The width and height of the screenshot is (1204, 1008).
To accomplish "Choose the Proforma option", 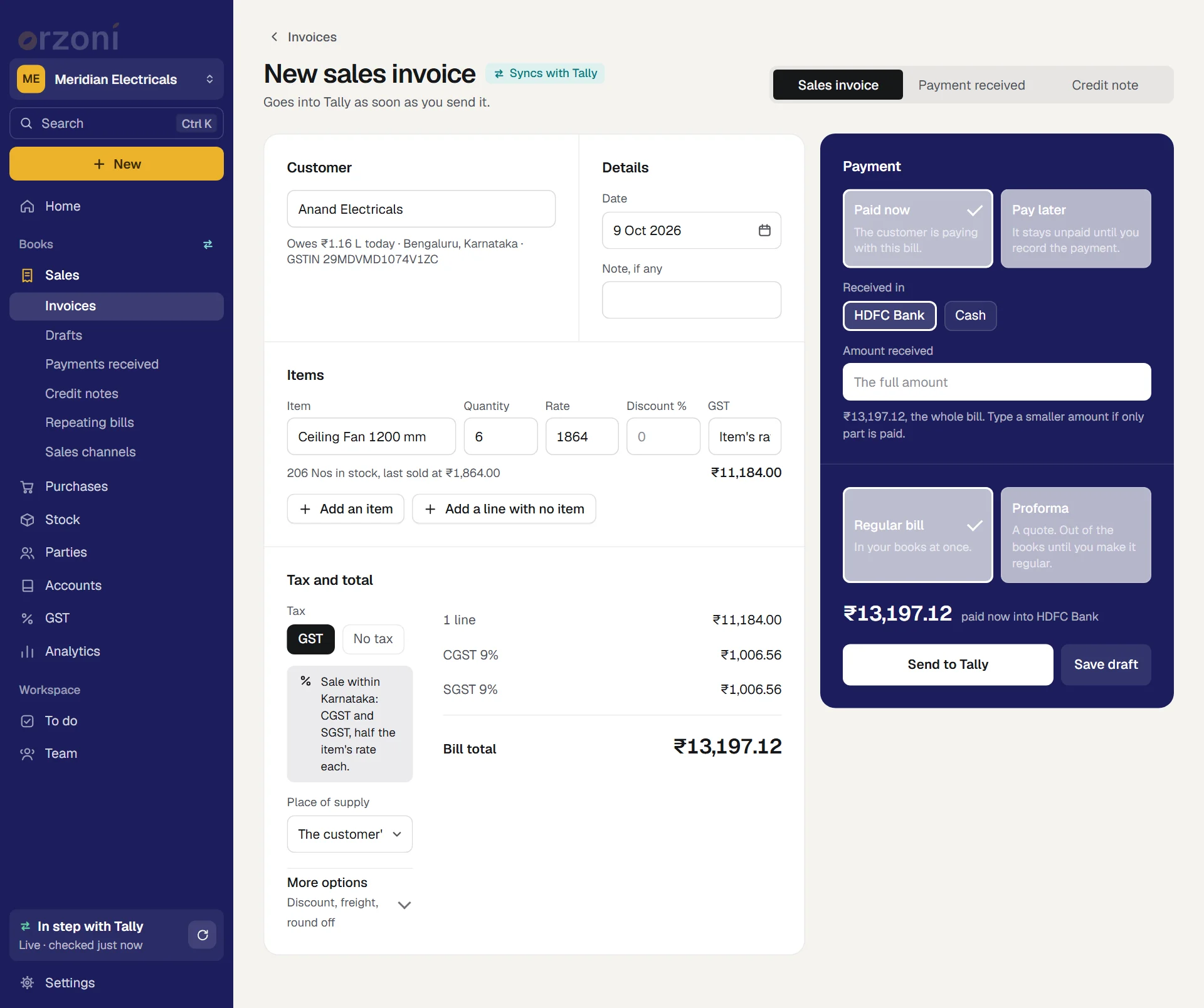I will (x=1075, y=535).
